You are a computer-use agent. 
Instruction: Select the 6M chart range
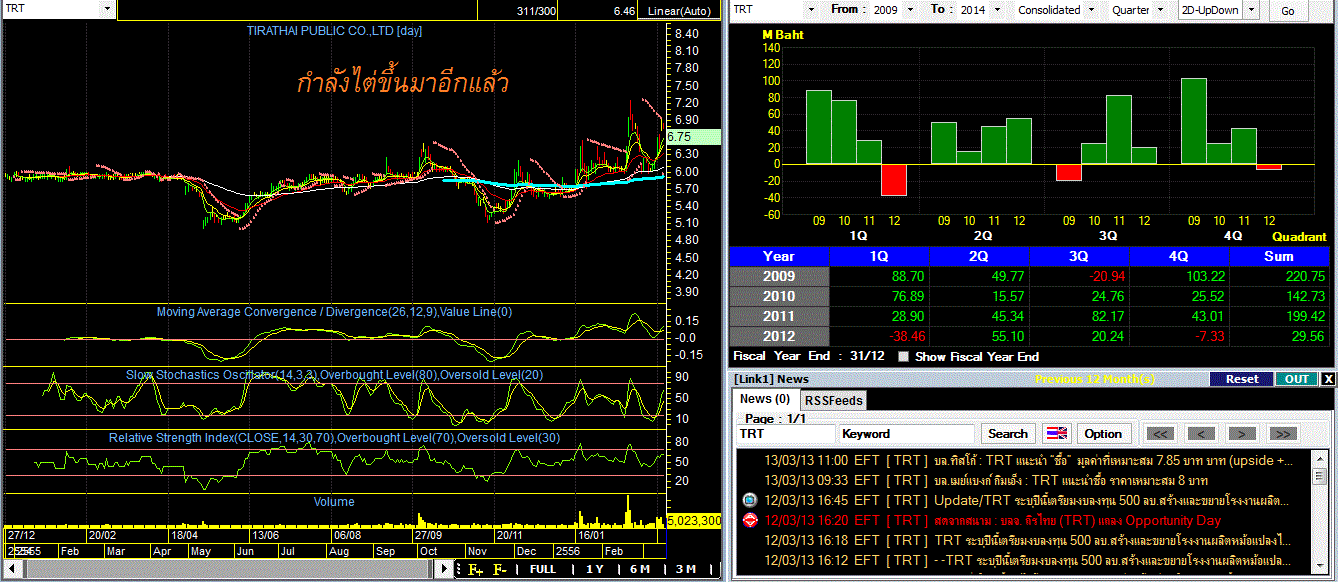click(x=639, y=569)
